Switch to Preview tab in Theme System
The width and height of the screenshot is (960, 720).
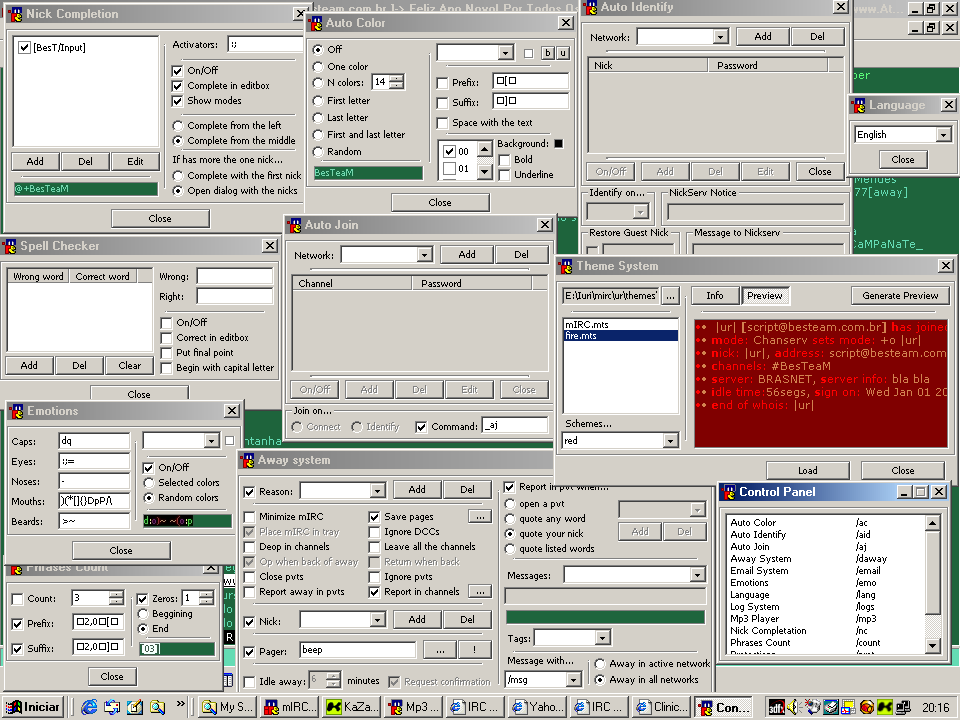tap(765, 296)
